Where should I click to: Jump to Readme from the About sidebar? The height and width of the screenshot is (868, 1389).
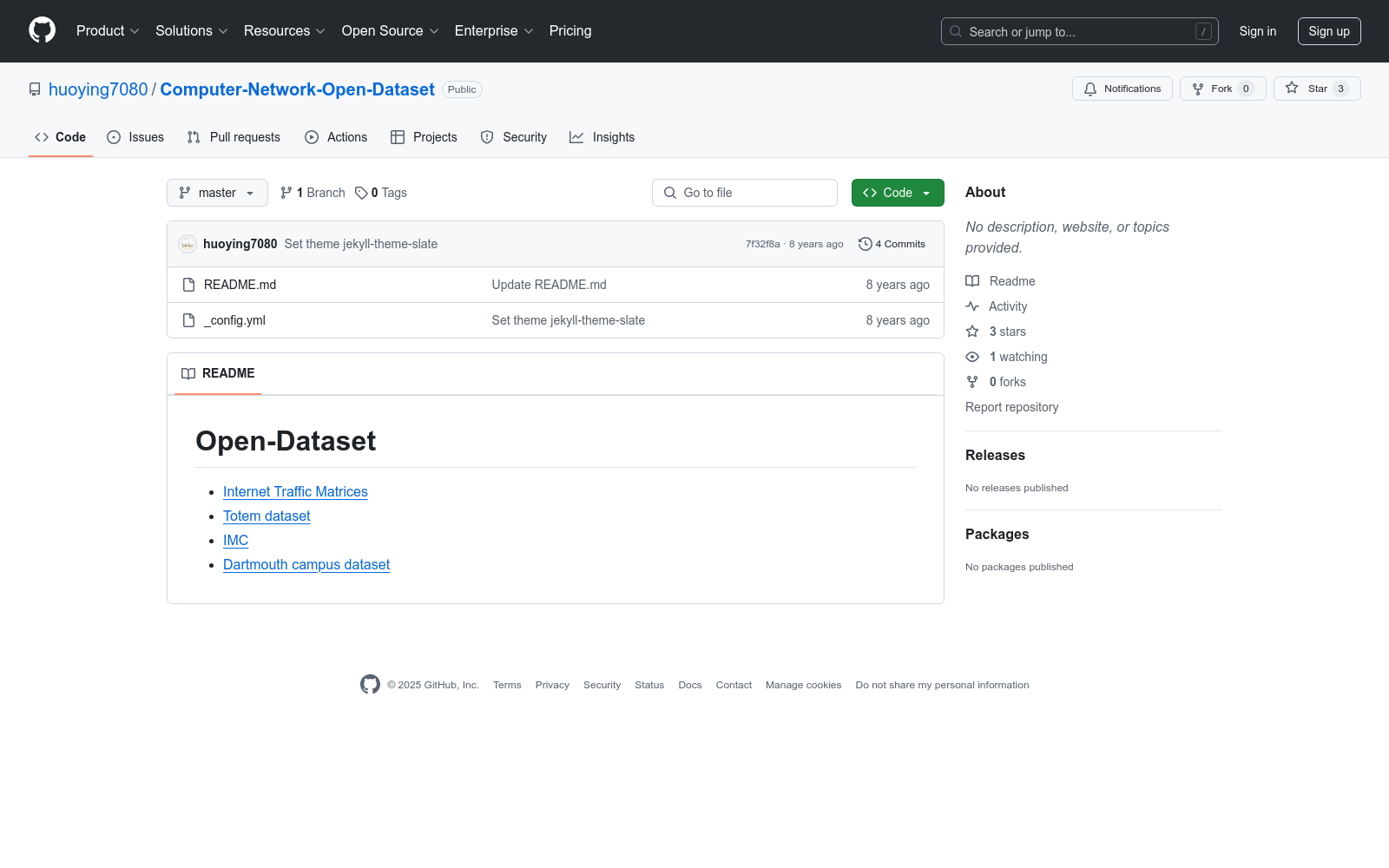click(1000, 281)
